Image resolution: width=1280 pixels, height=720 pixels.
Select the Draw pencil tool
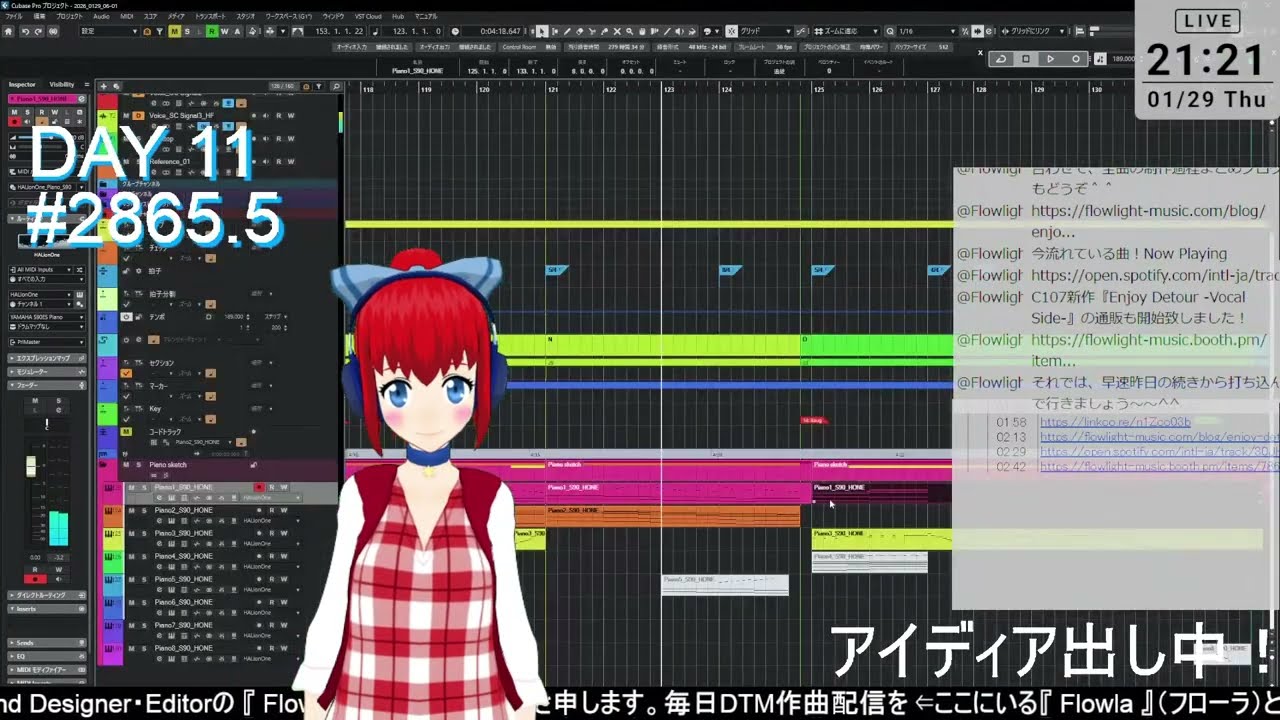point(567,31)
